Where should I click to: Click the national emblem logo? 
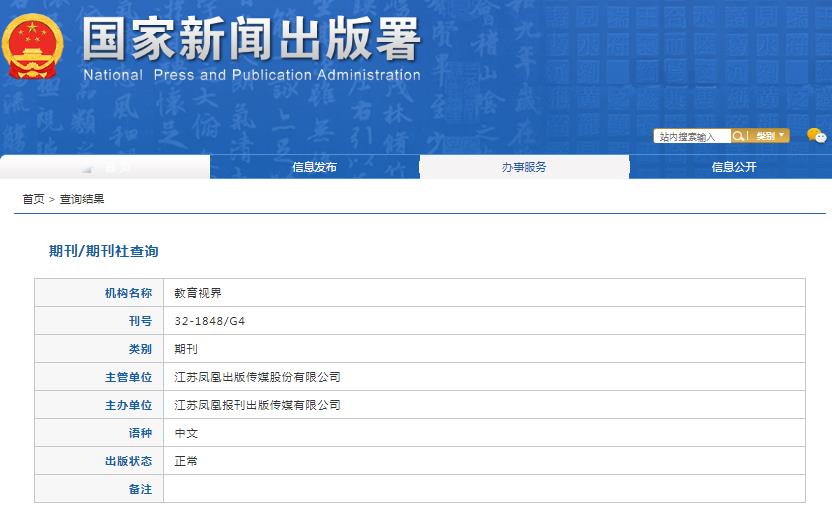tap(33, 46)
